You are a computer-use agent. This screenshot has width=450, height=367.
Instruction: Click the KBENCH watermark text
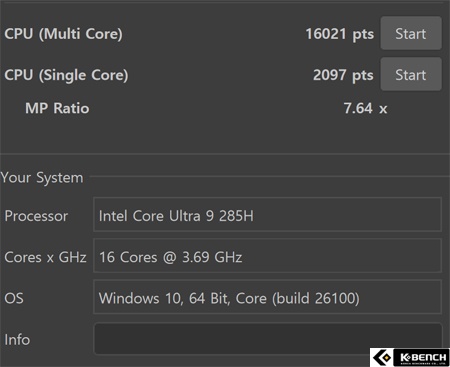coord(423,358)
